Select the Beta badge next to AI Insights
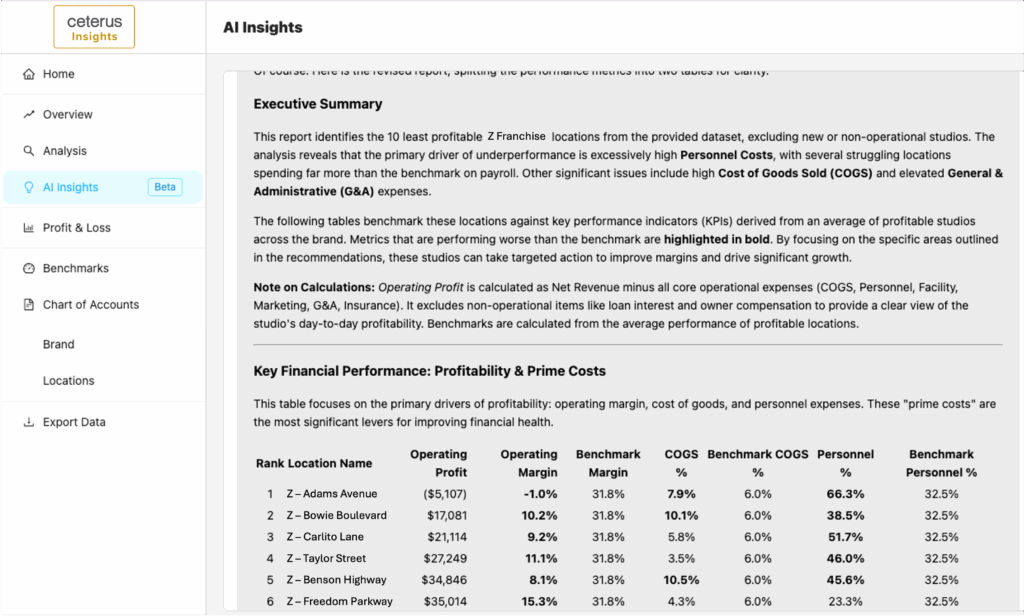 pos(165,187)
